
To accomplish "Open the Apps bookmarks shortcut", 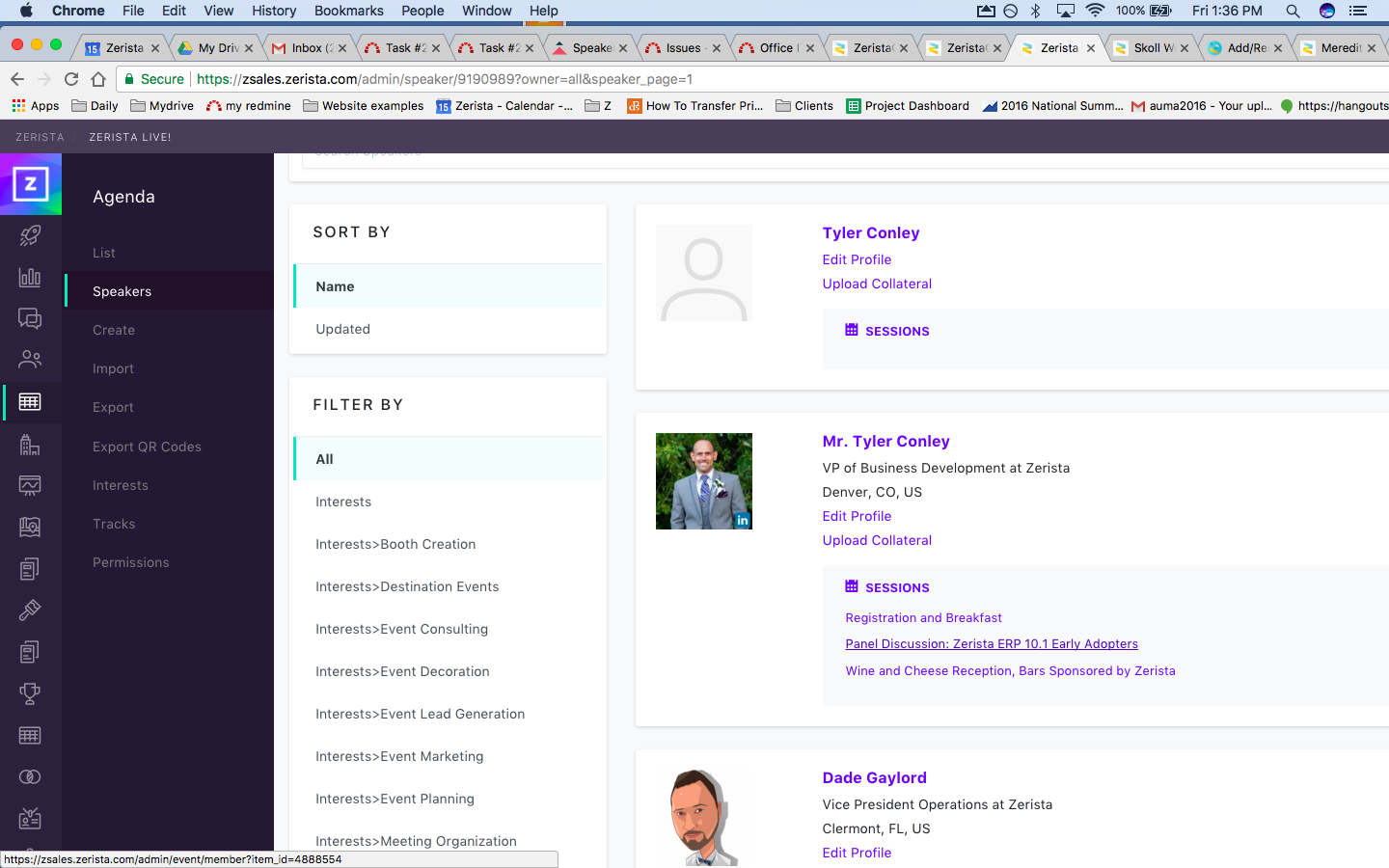I will click(35, 106).
